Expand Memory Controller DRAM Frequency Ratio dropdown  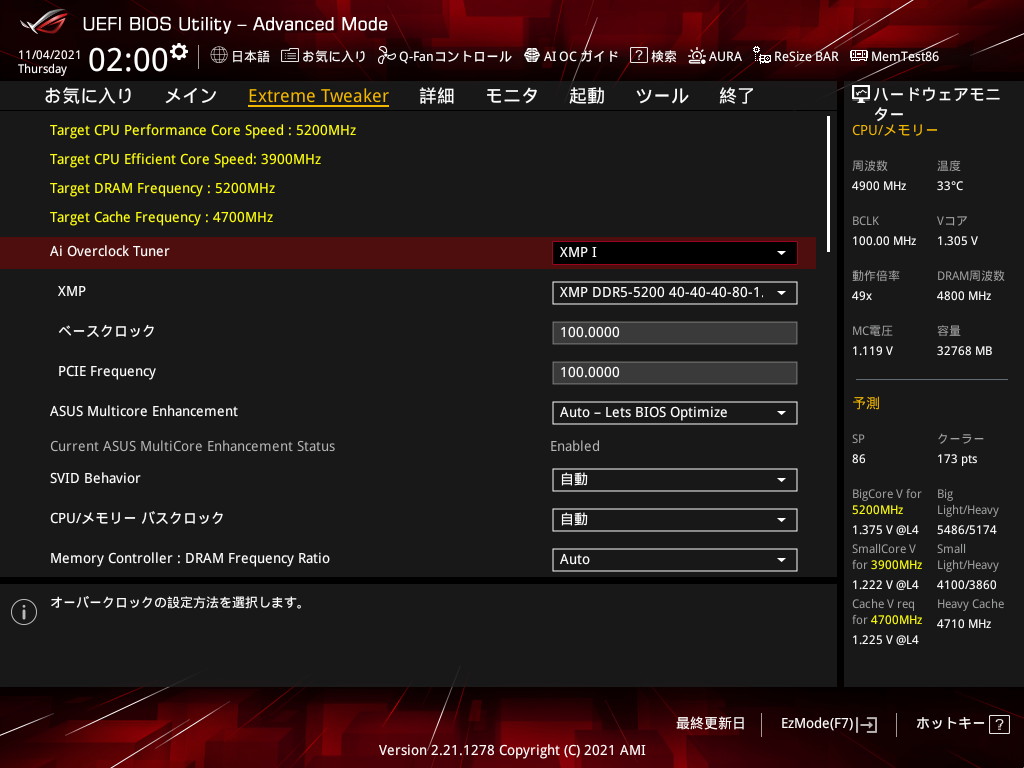point(674,560)
